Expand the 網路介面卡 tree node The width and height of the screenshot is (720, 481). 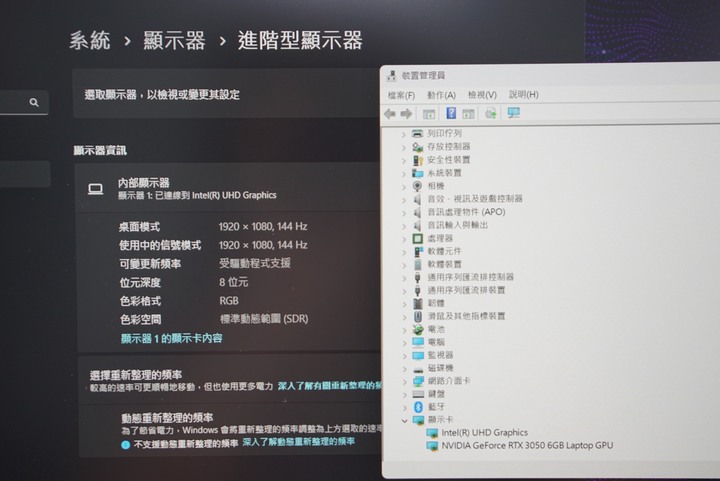click(404, 382)
